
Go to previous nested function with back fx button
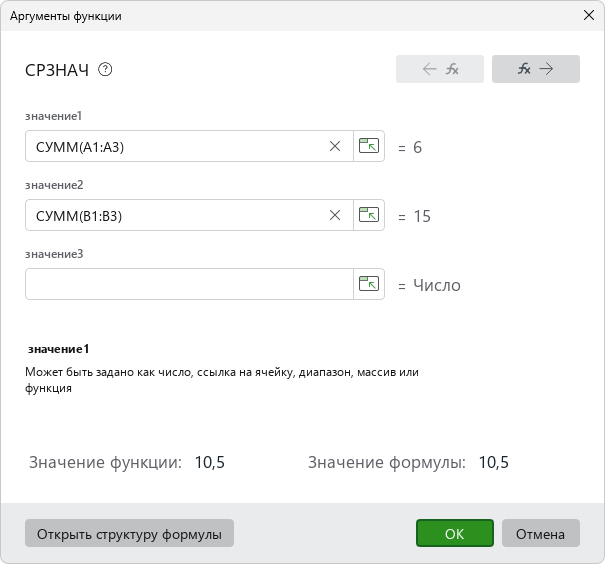pyautogui.click(x=439, y=69)
